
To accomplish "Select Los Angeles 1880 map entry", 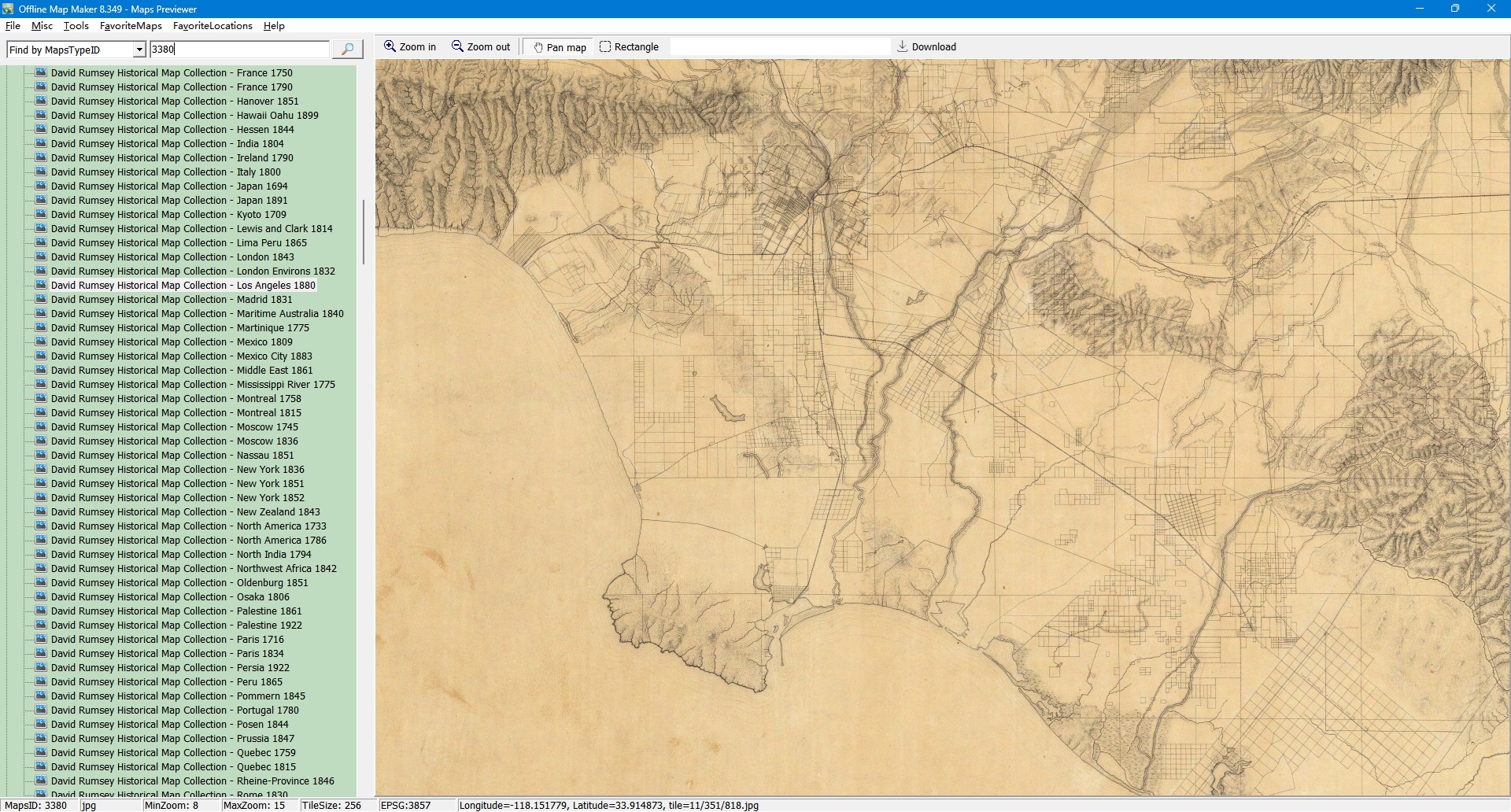I will click(183, 286).
